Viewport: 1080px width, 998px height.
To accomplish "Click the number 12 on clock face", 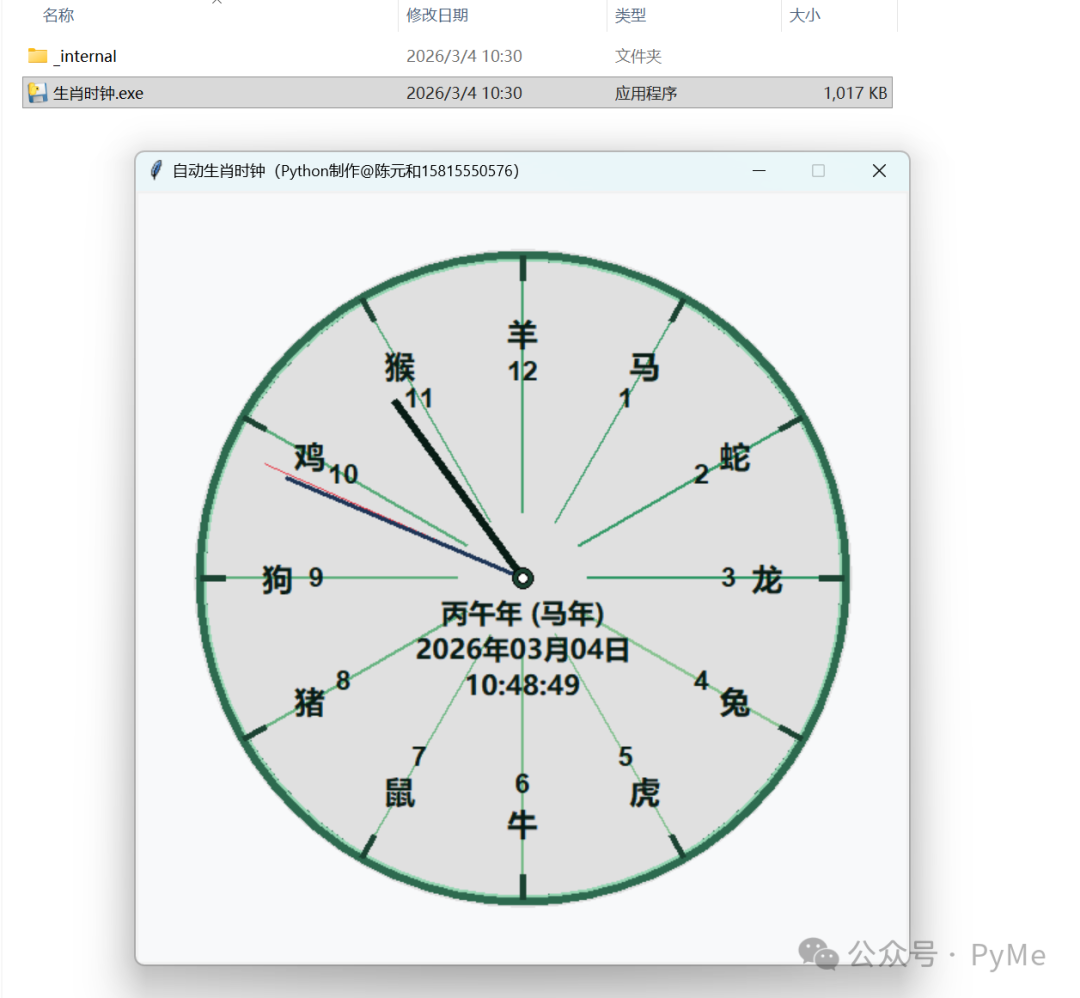I will pyautogui.click(x=523, y=372).
